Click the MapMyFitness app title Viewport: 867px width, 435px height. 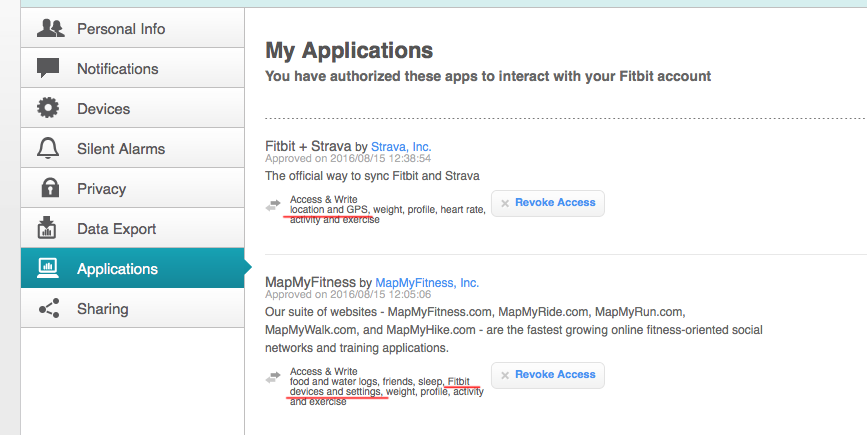[310, 282]
